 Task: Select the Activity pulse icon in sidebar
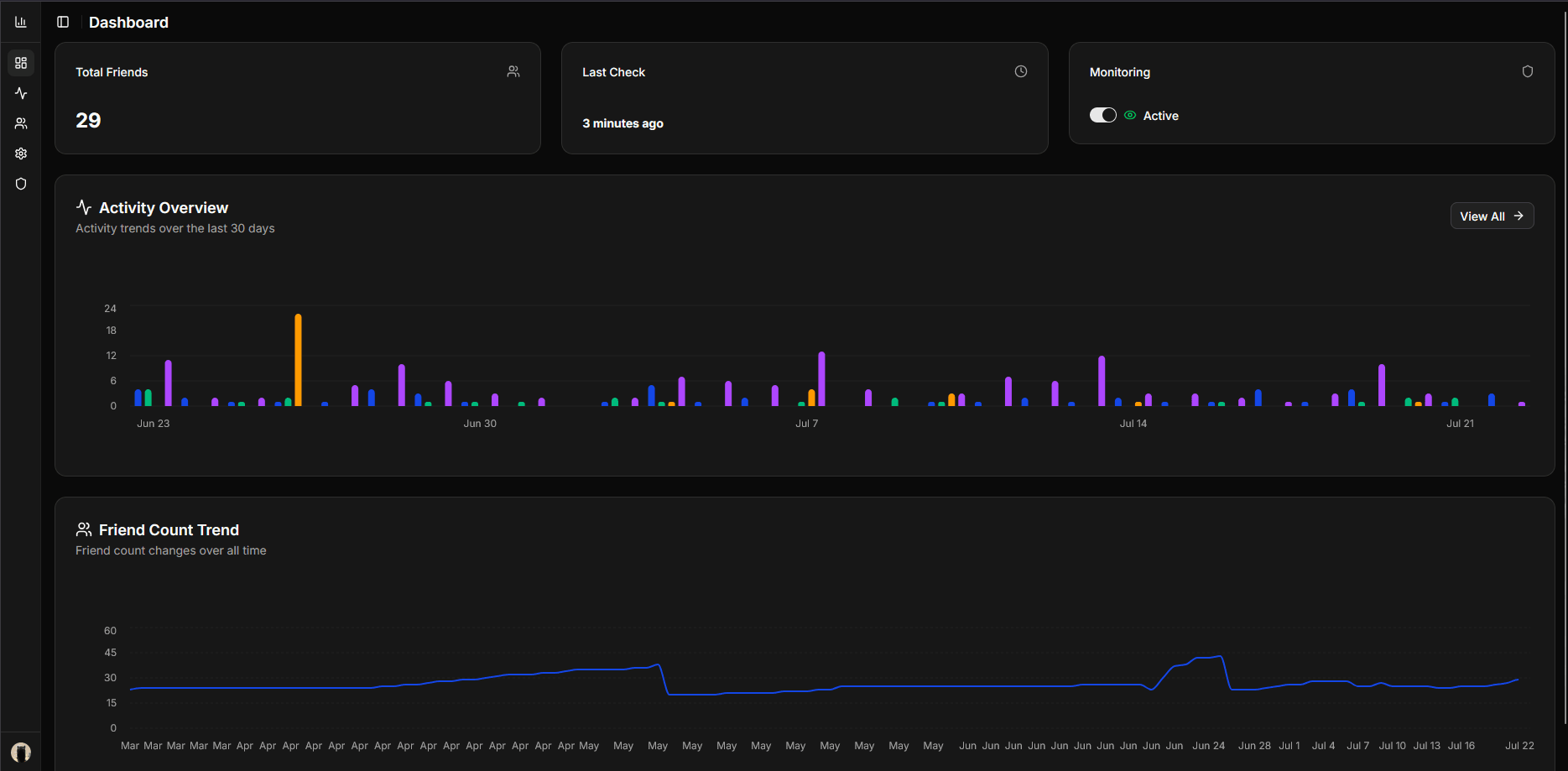pyautogui.click(x=21, y=92)
